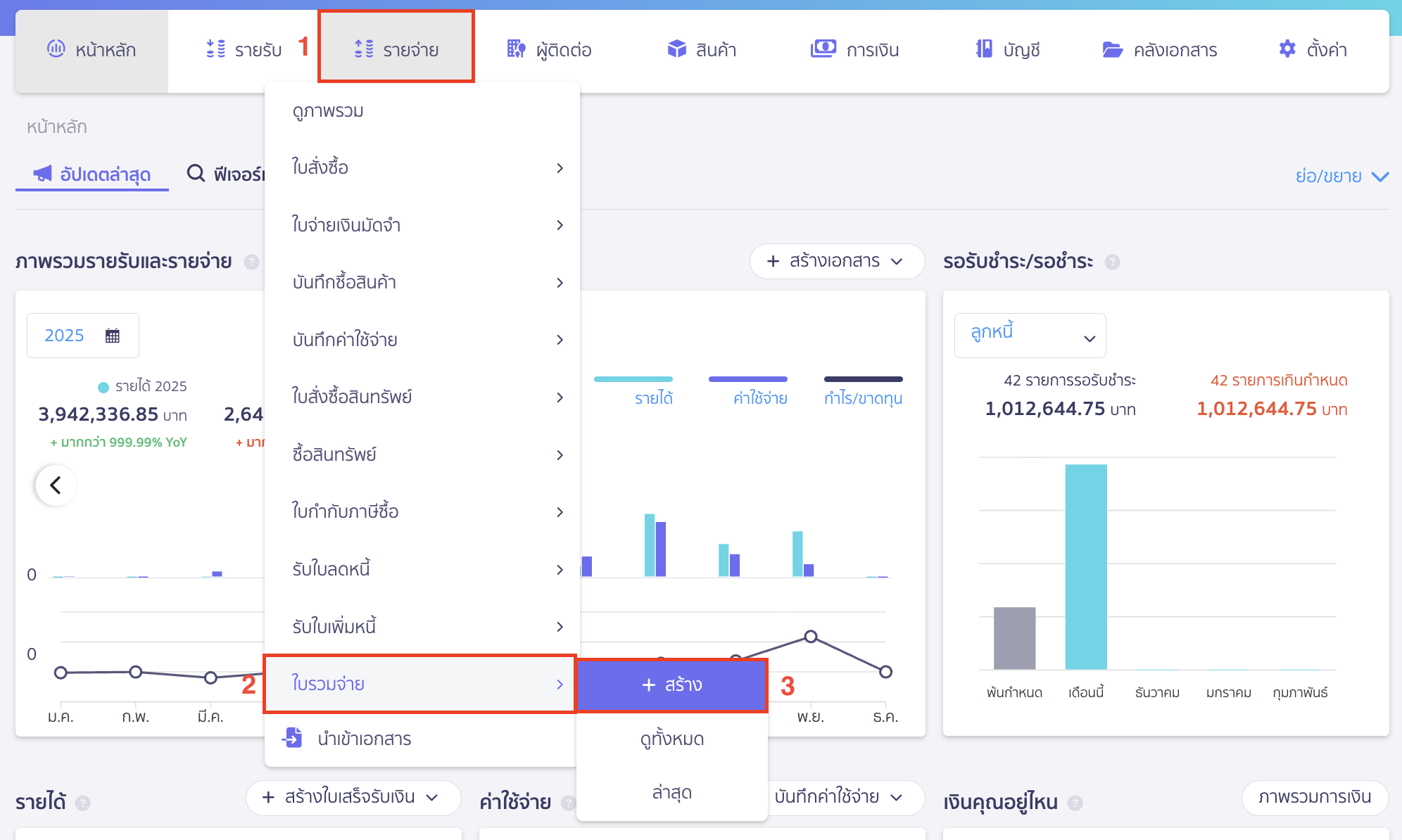
Task: Choose ดูภาพรวม in the รายจ่าย menu
Action: click(x=328, y=110)
